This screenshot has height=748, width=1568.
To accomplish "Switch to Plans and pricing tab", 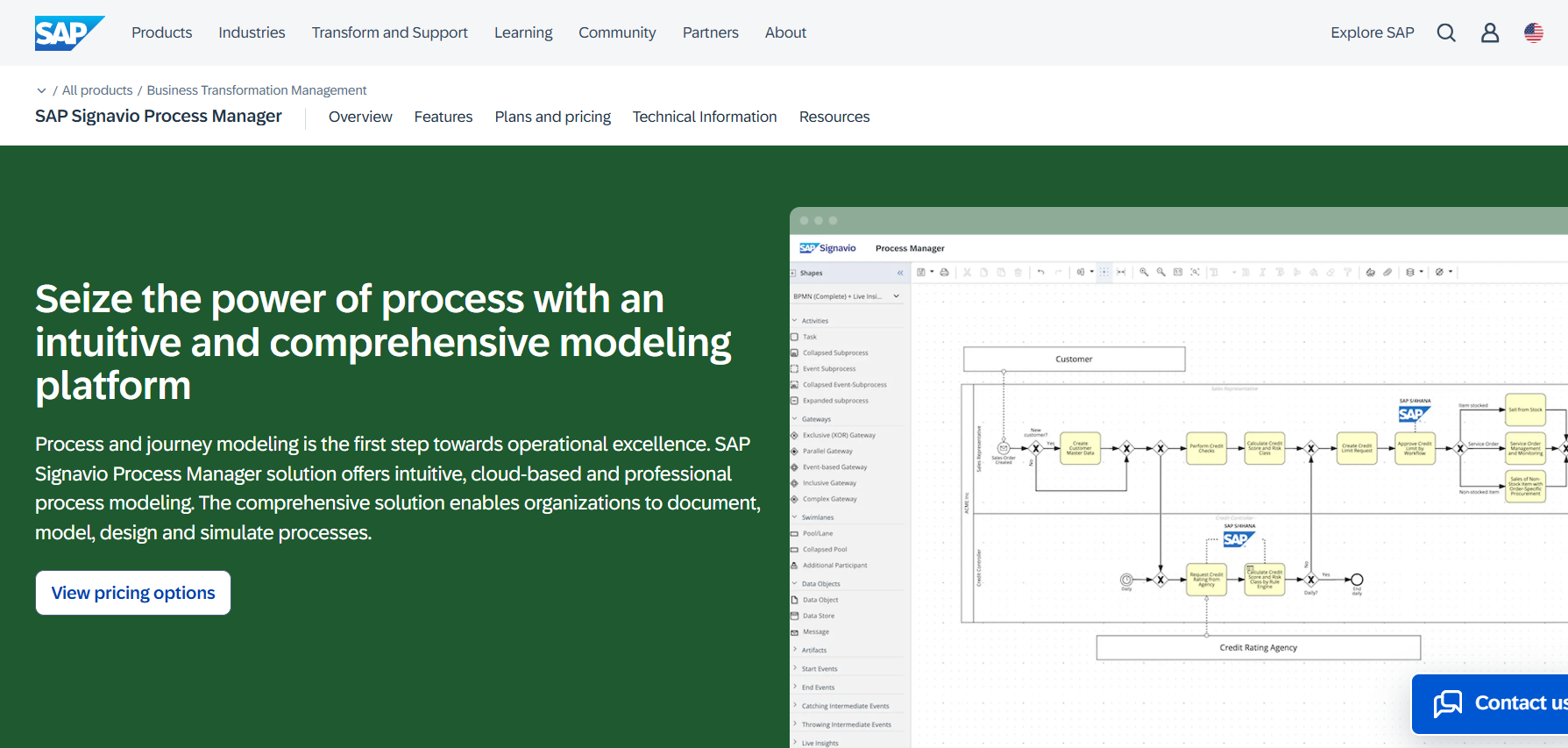I will [552, 117].
